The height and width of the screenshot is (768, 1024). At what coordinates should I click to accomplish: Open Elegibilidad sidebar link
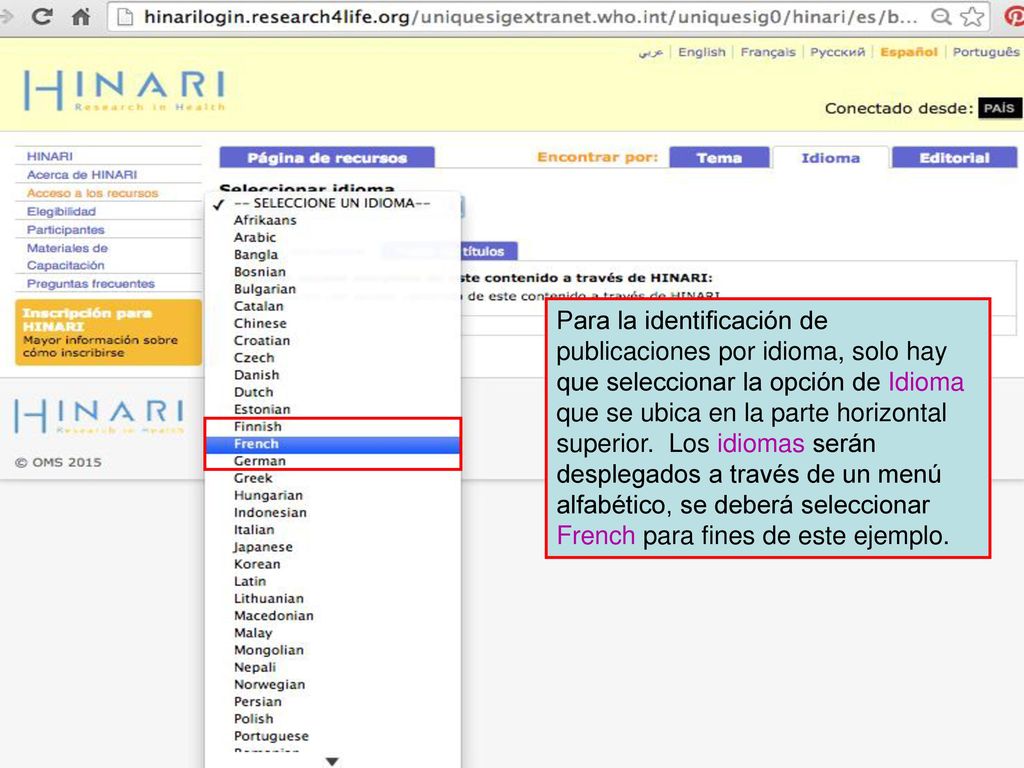click(x=61, y=211)
